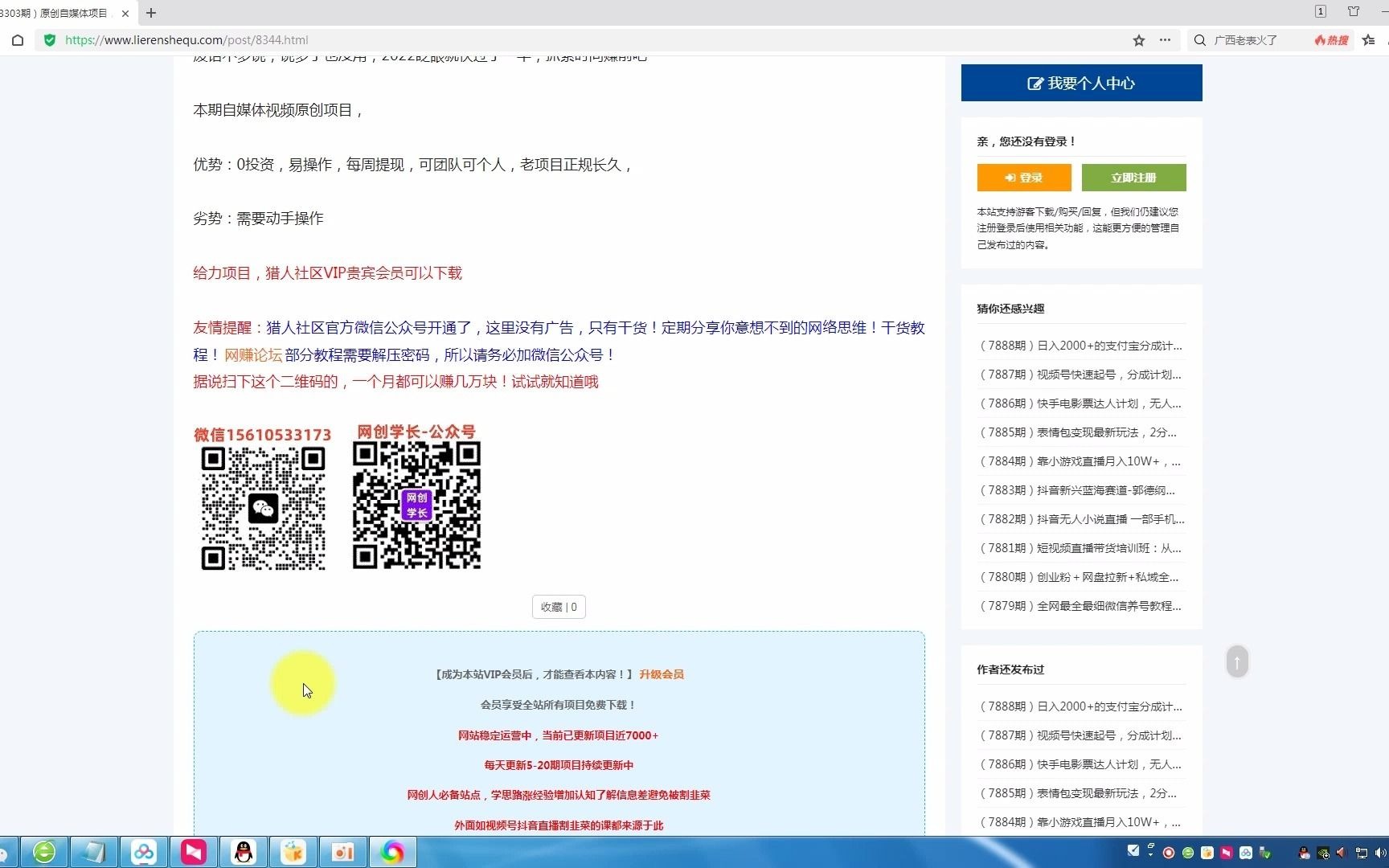The height and width of the screenshot is (868, 1389).
Task: Open Baidu Netdisk taskbar icon
Action: click(144, 852)
